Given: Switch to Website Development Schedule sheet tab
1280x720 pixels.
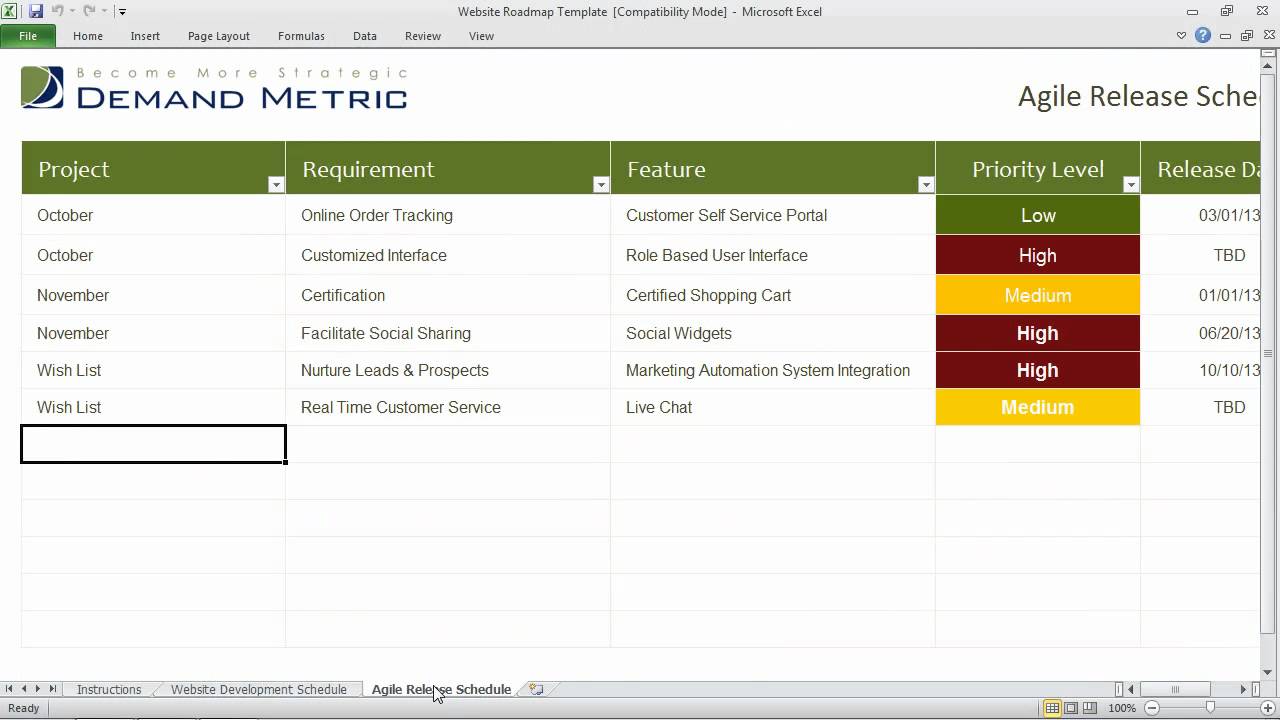Looking at the screenshot, I should (258, 689).
